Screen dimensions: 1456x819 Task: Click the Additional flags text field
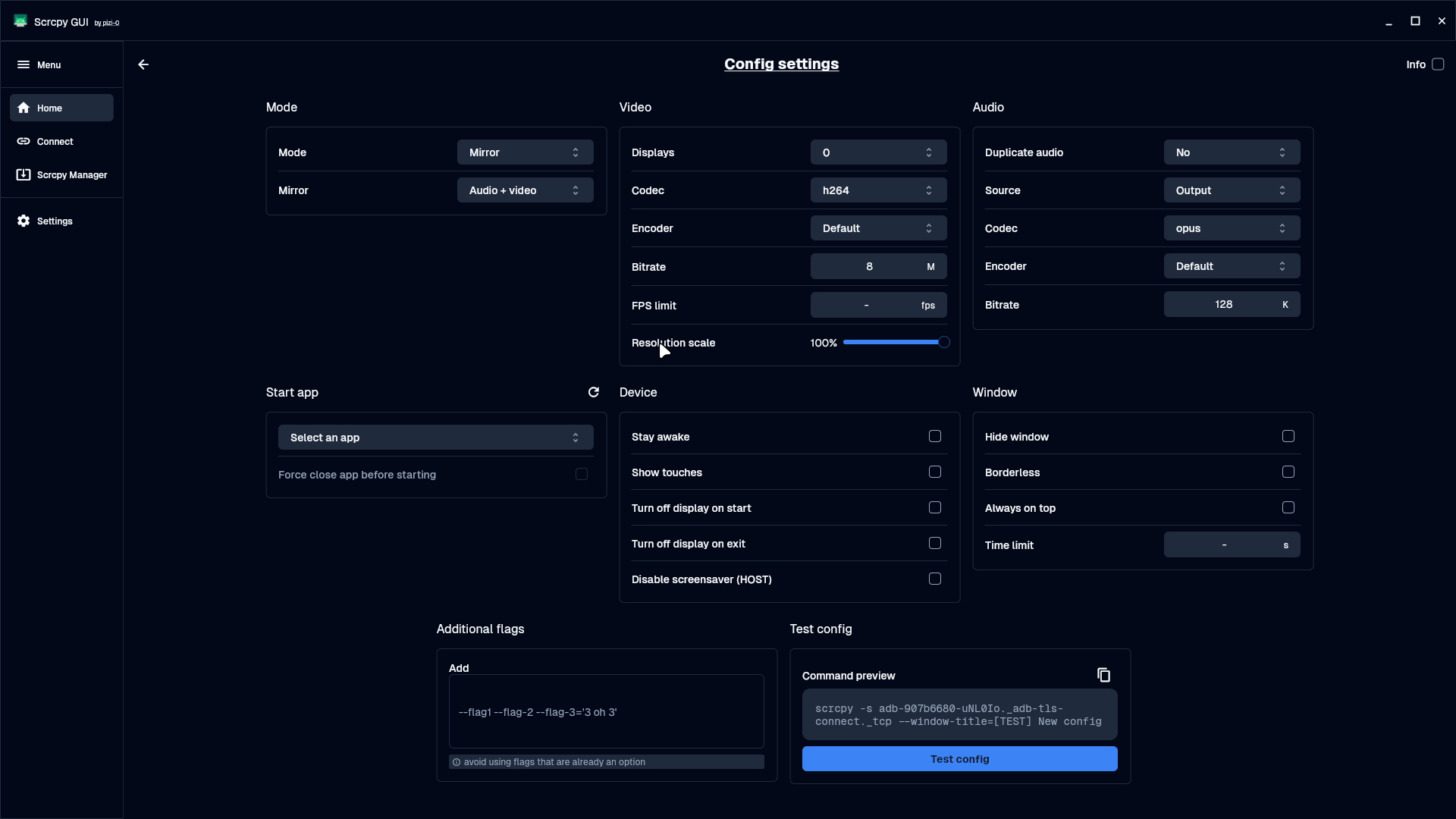tap(606, 711)
